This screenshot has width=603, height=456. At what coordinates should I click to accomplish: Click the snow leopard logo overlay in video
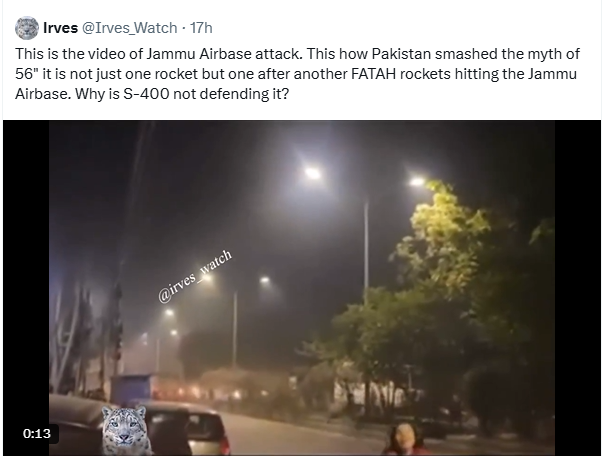pos(125,429)
